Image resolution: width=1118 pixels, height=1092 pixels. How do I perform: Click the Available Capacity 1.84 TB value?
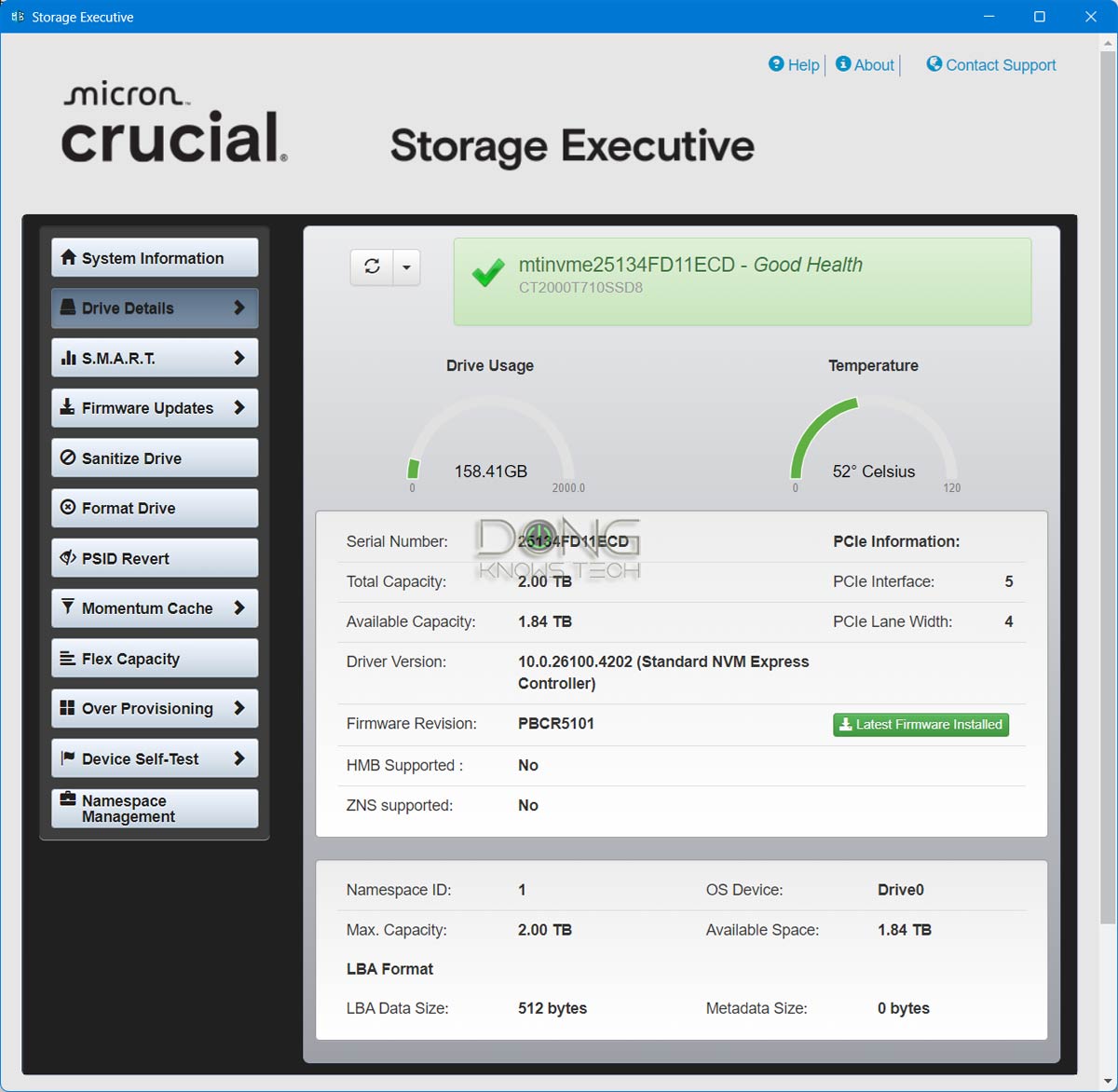[545, 621]
